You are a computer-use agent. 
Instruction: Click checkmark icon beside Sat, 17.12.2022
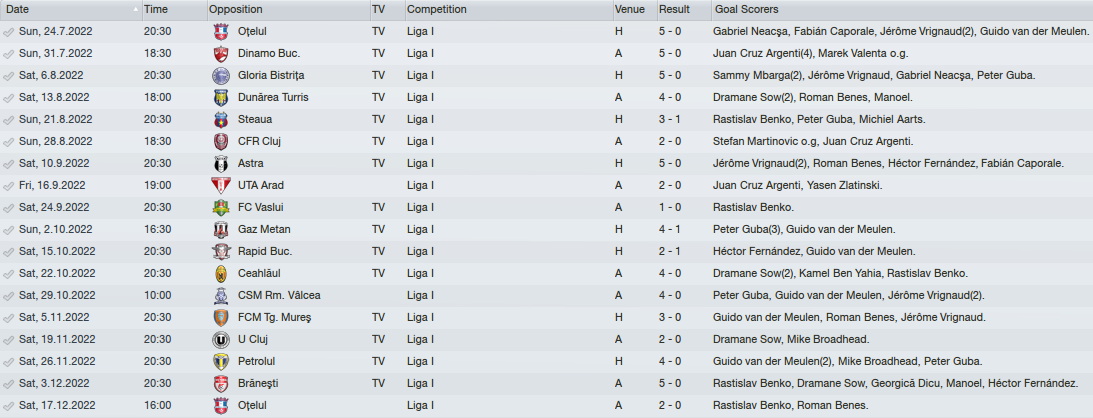pos(9,405)
